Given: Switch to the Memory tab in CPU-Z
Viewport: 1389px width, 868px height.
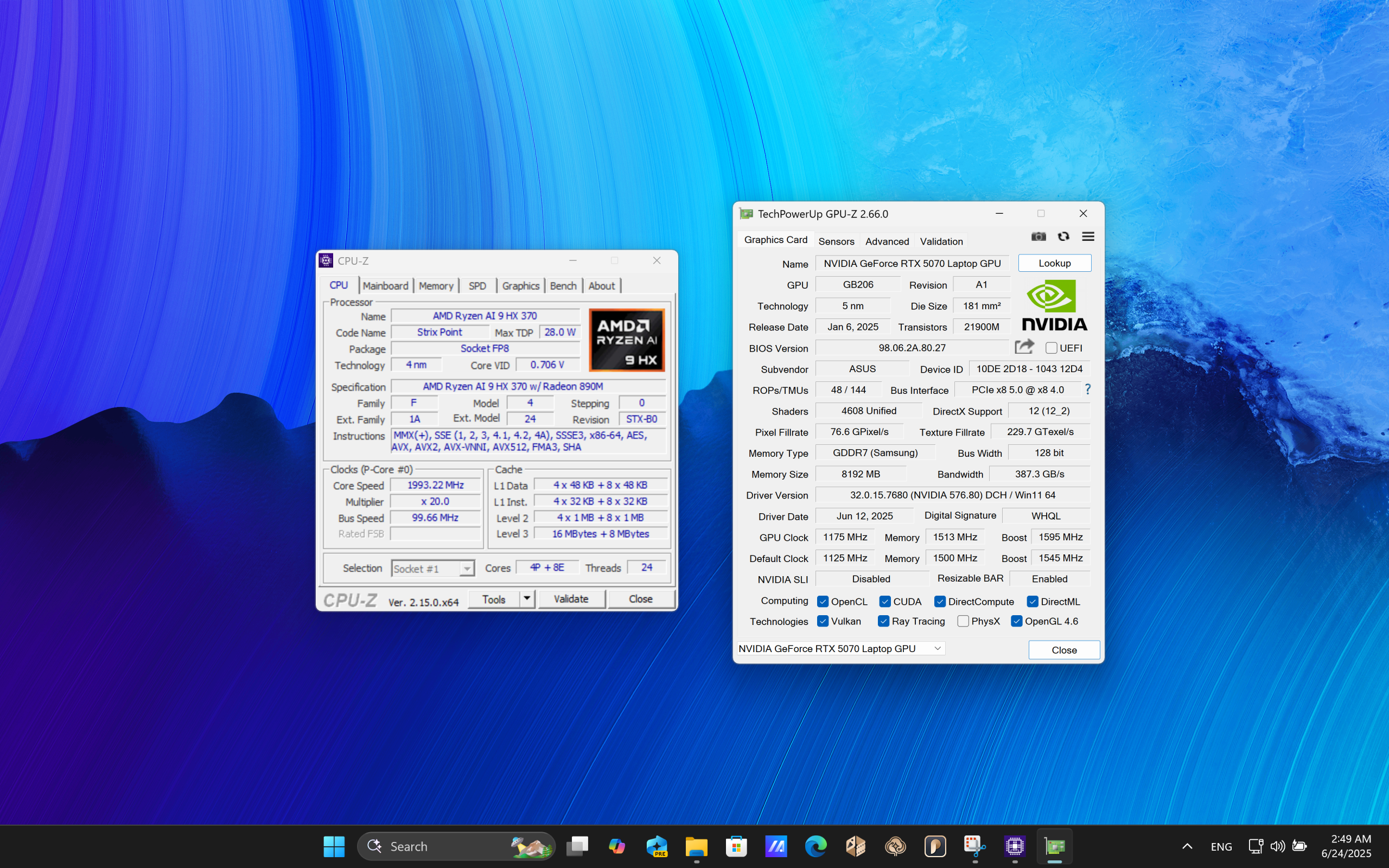Looking at the screenshot, I should coord(436,286).
